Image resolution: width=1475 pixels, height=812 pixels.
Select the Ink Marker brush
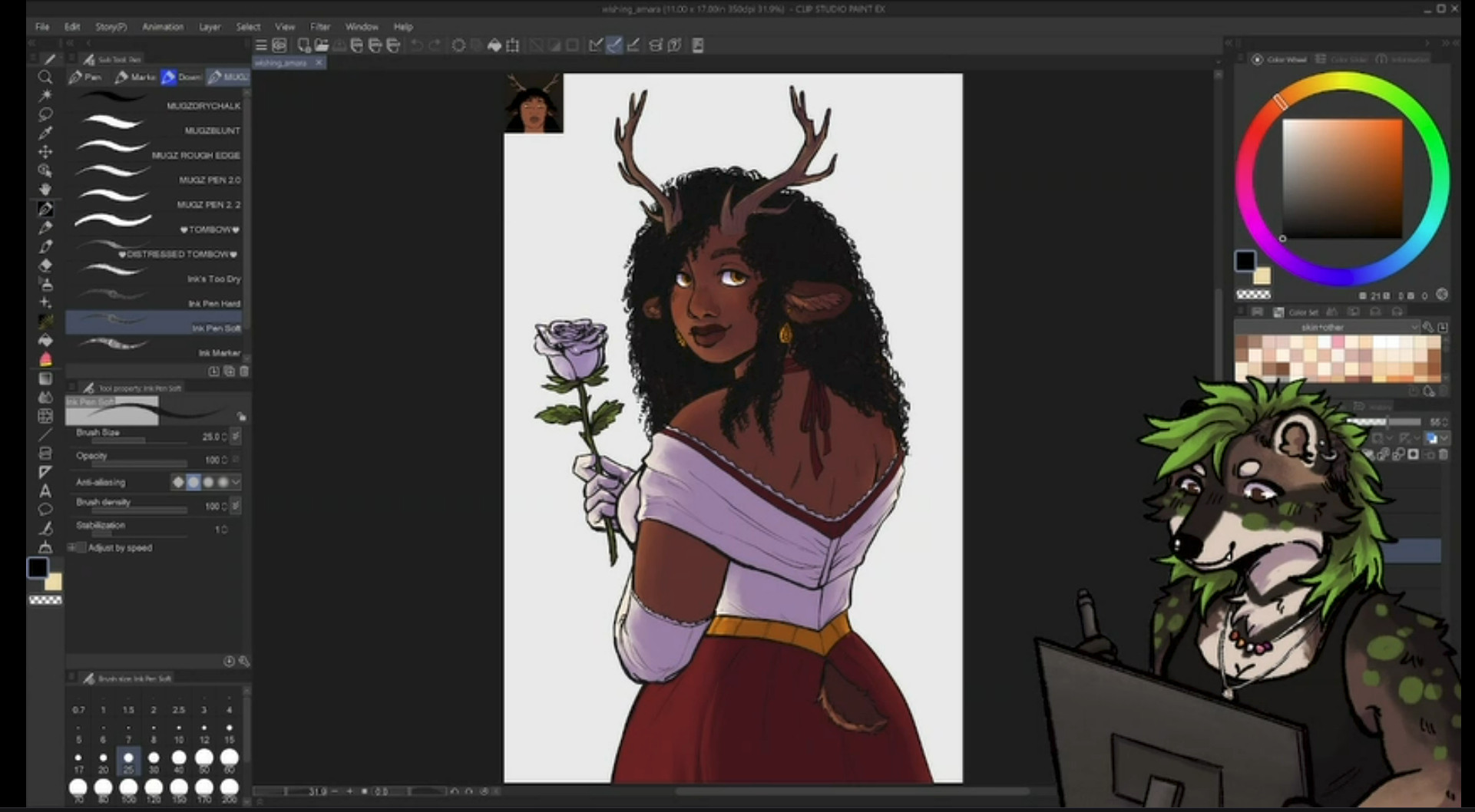[x=154, y=348]
